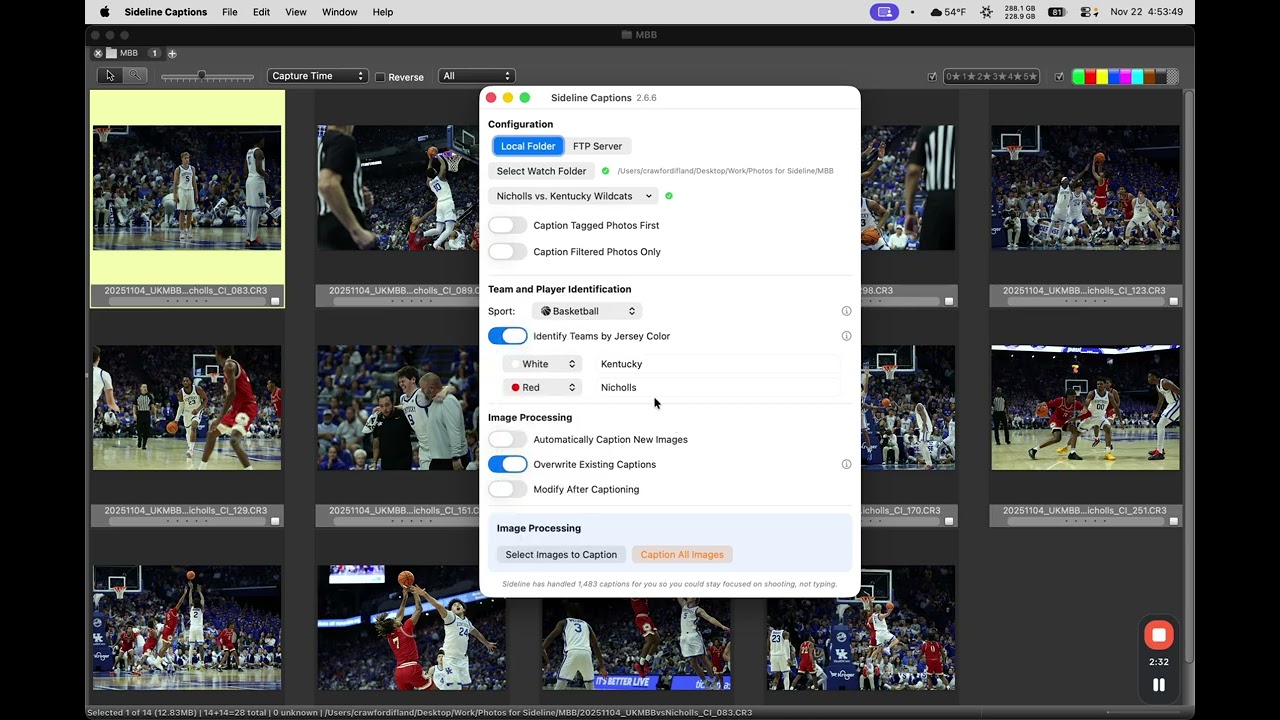Turn off Overwrite Existing Captions
This screenshot has height=720, width=1280.
507,464
